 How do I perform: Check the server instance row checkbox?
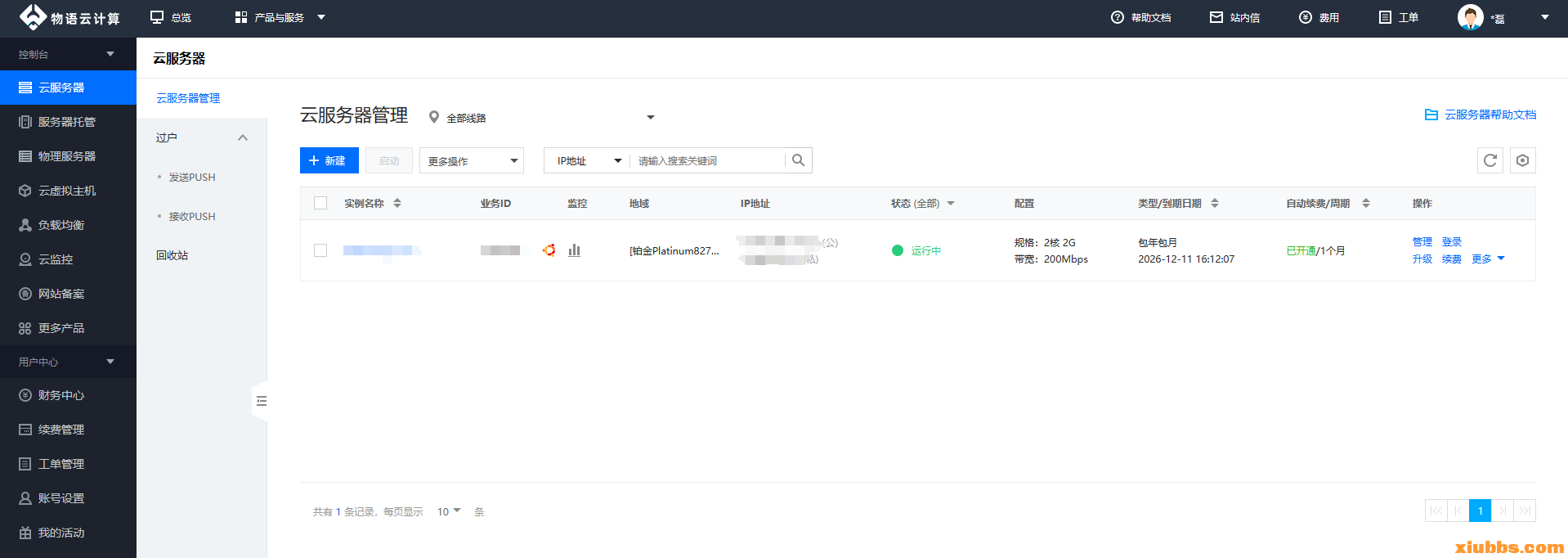click(320, 250)
